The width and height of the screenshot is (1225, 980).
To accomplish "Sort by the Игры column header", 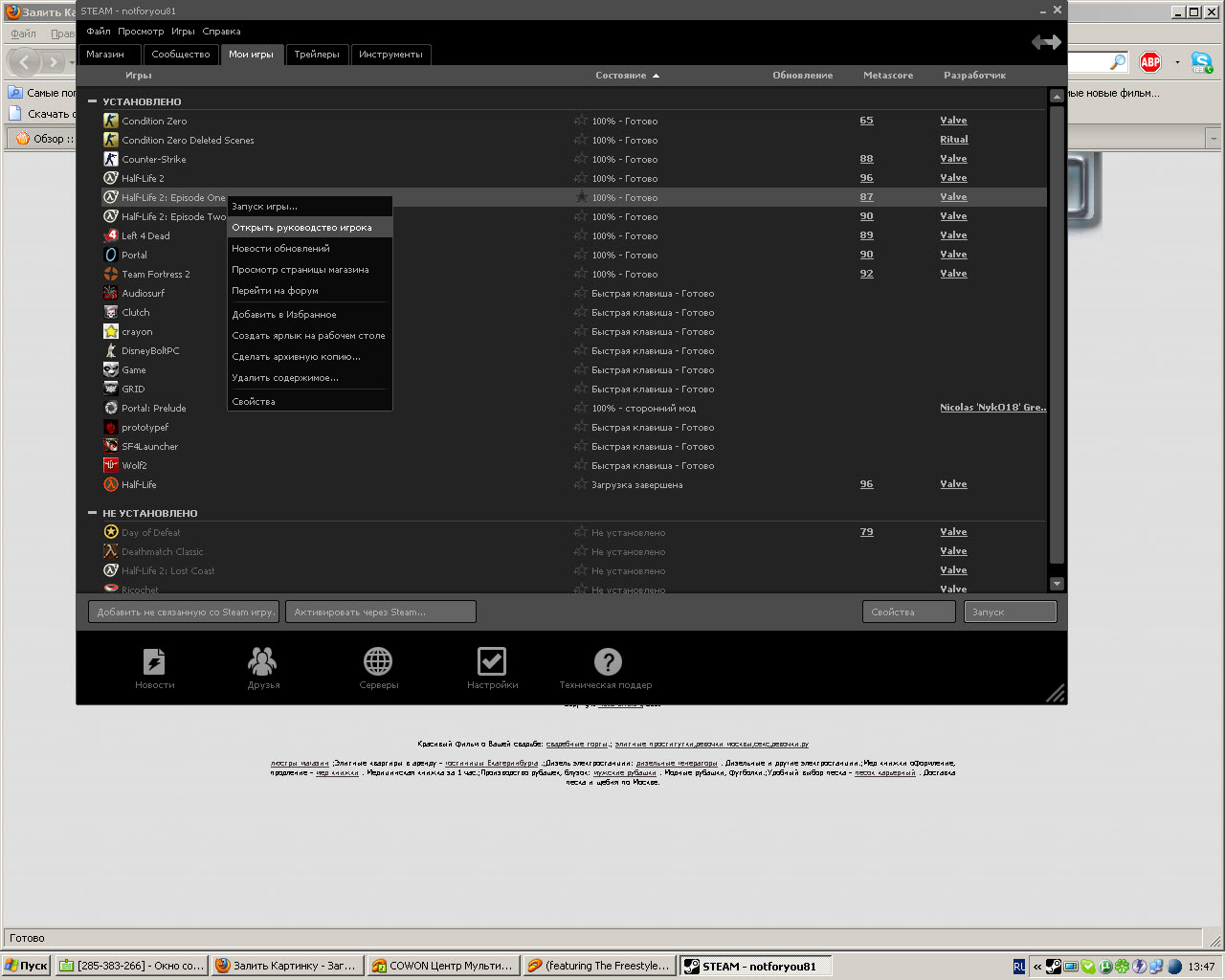I will pos(139,75).
